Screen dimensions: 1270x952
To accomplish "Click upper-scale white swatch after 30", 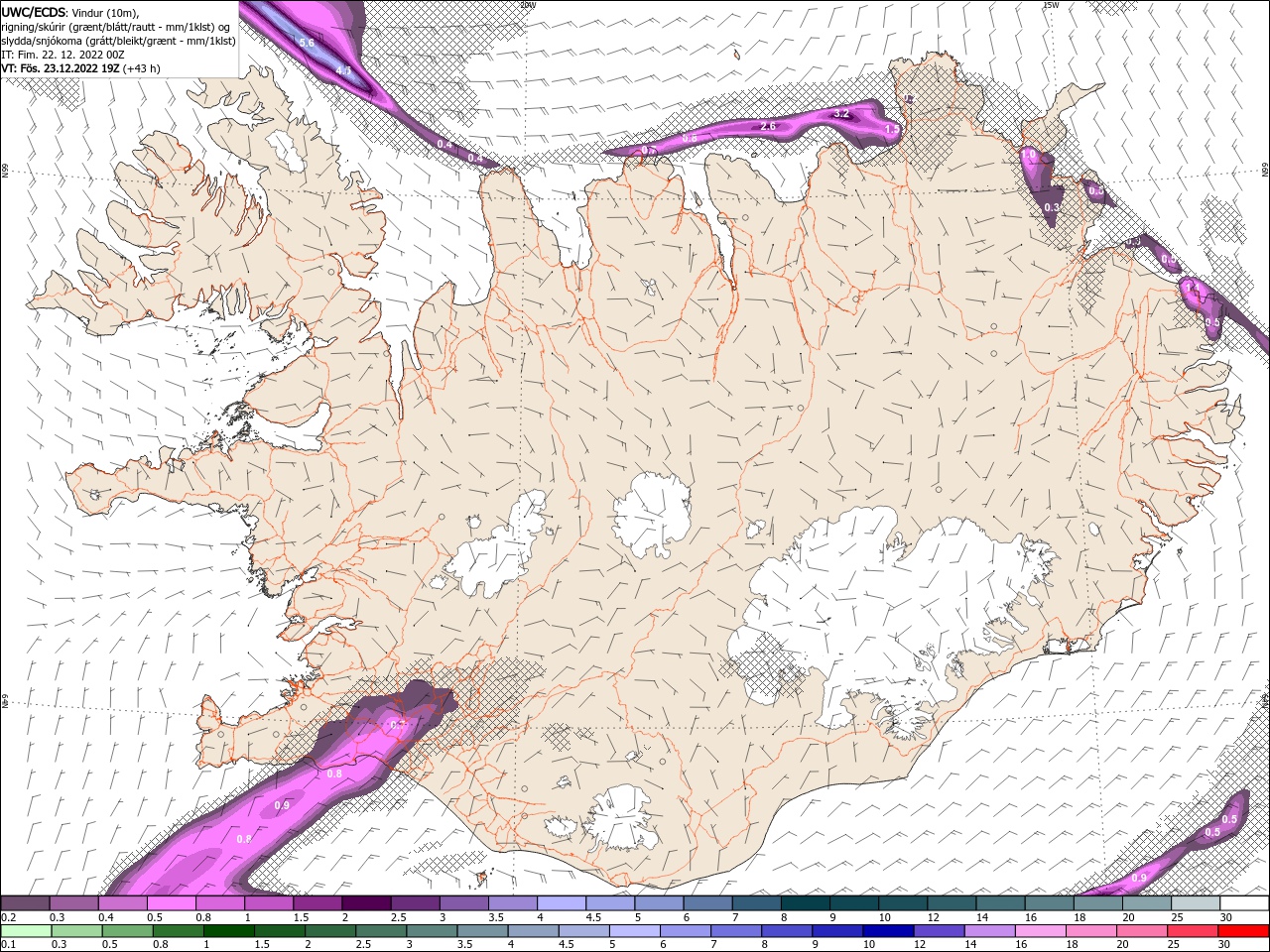I will click(1244, 903).
